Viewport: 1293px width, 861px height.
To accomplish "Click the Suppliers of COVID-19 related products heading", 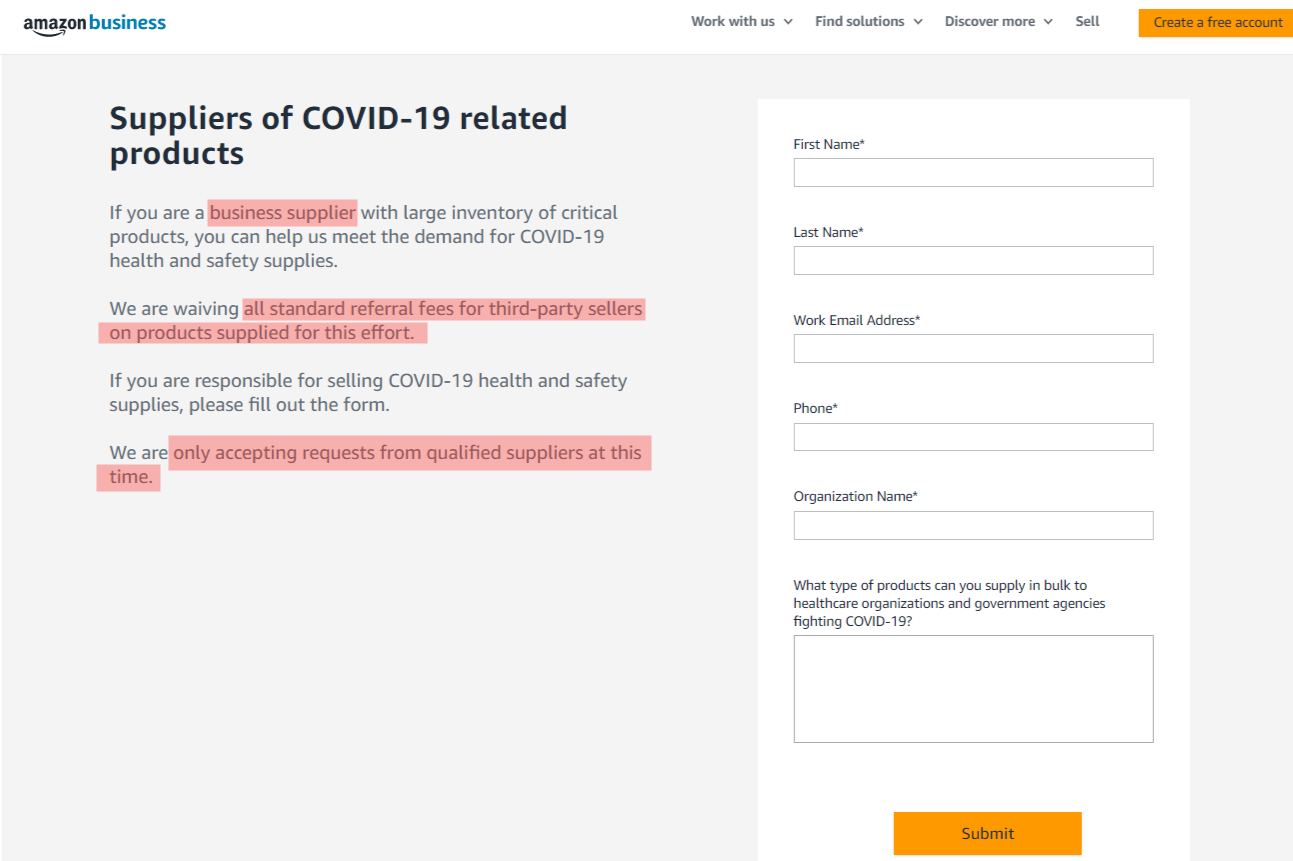I will coord(338,135).
